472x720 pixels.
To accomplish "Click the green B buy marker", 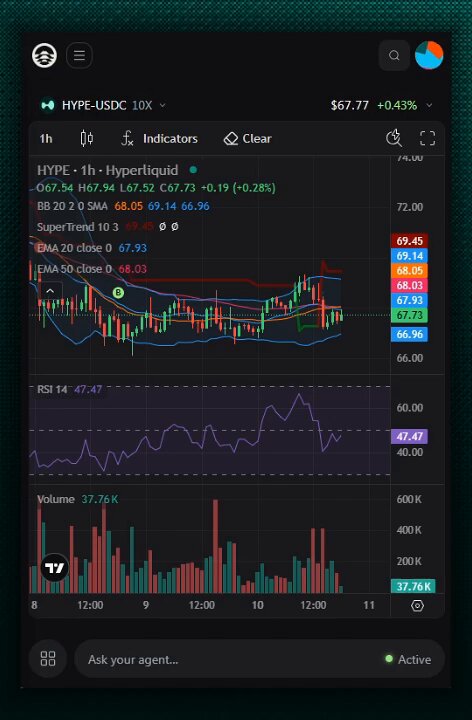I will click(x=118, y=292).
